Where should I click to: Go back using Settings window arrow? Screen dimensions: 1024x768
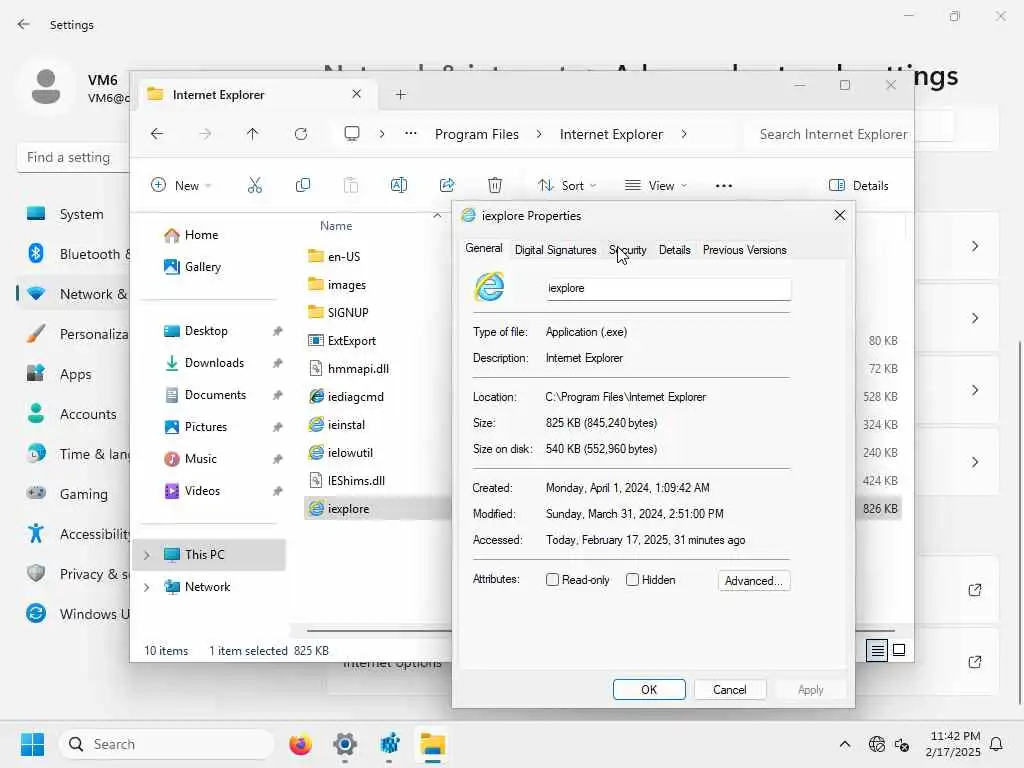coord(24,24)
